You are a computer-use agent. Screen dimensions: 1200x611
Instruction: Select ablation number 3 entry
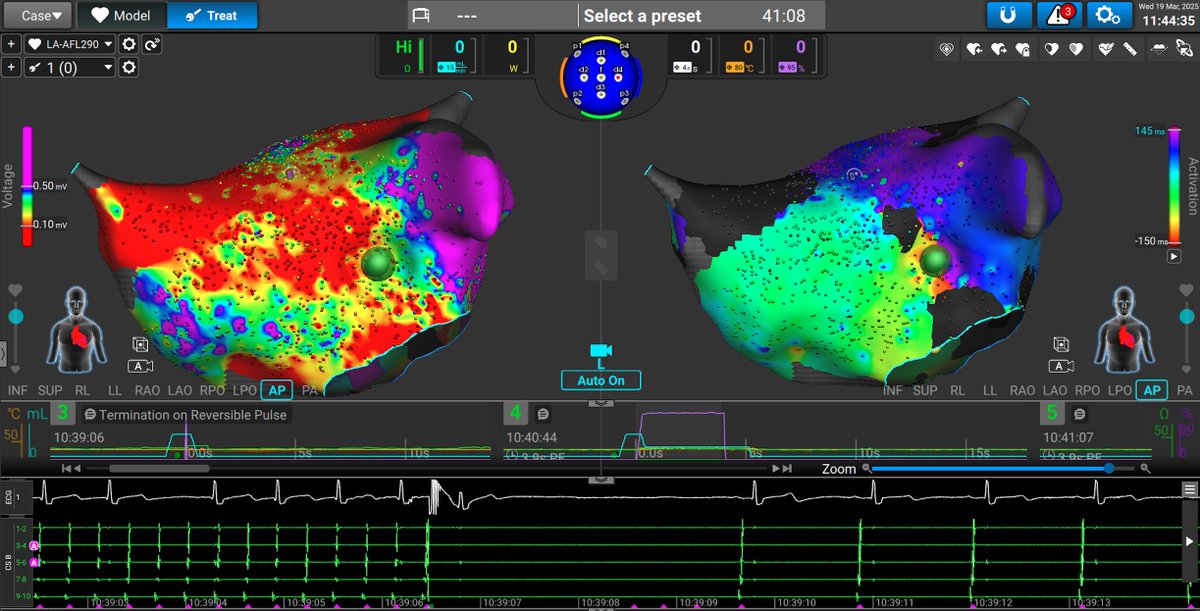[x=63, y=413]
